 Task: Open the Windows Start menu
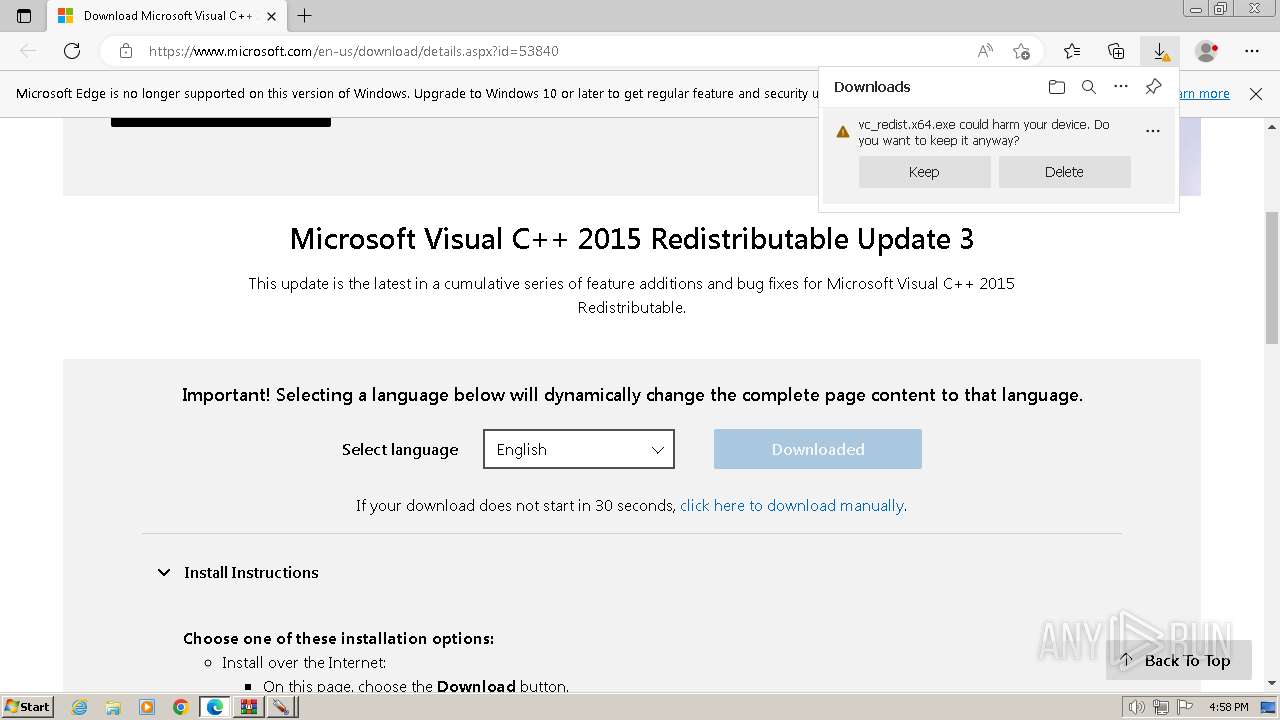[x=27, y=707]
